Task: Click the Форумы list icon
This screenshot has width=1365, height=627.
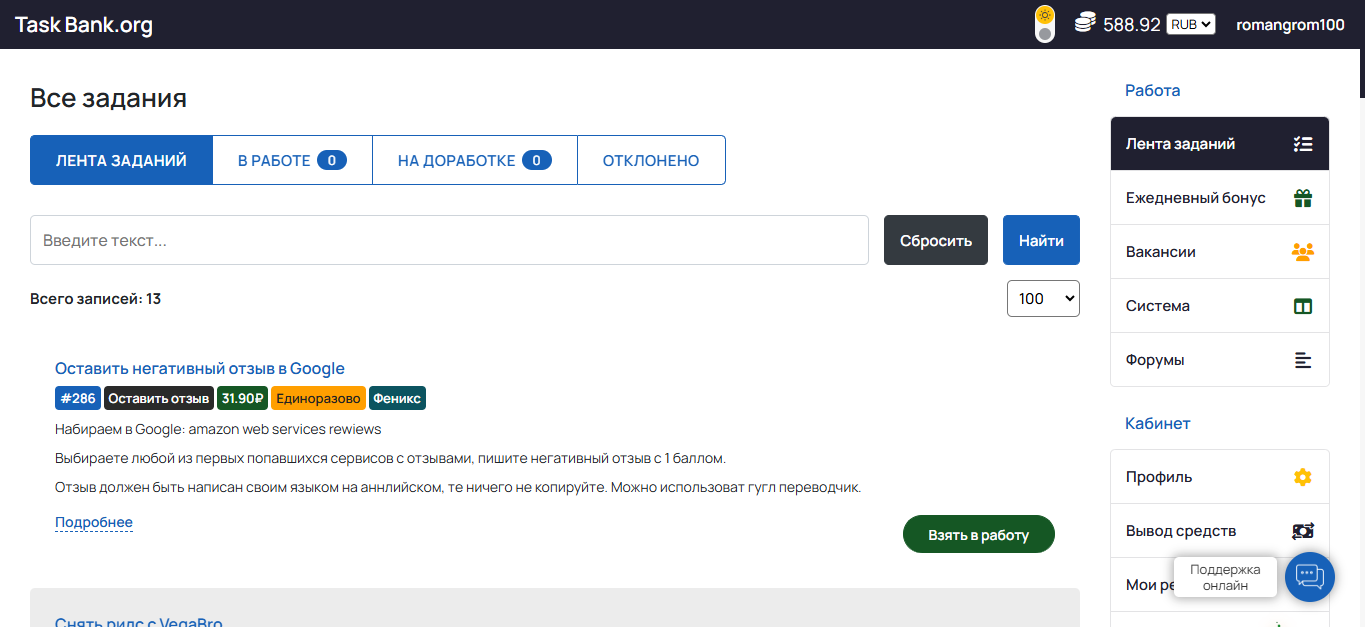Action: pos(1302,360)
